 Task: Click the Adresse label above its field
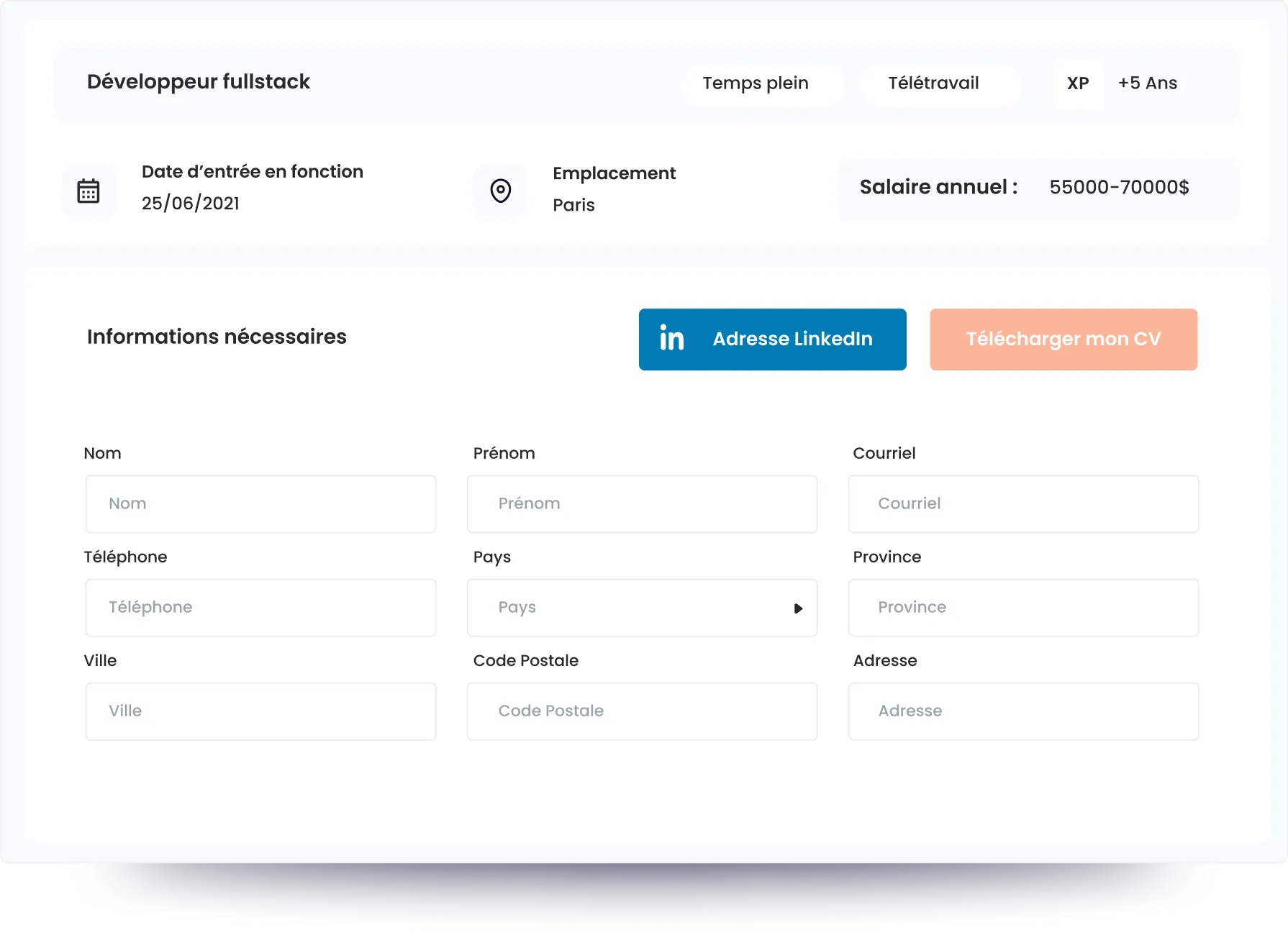pyautogui.click(x=885, y=660)
